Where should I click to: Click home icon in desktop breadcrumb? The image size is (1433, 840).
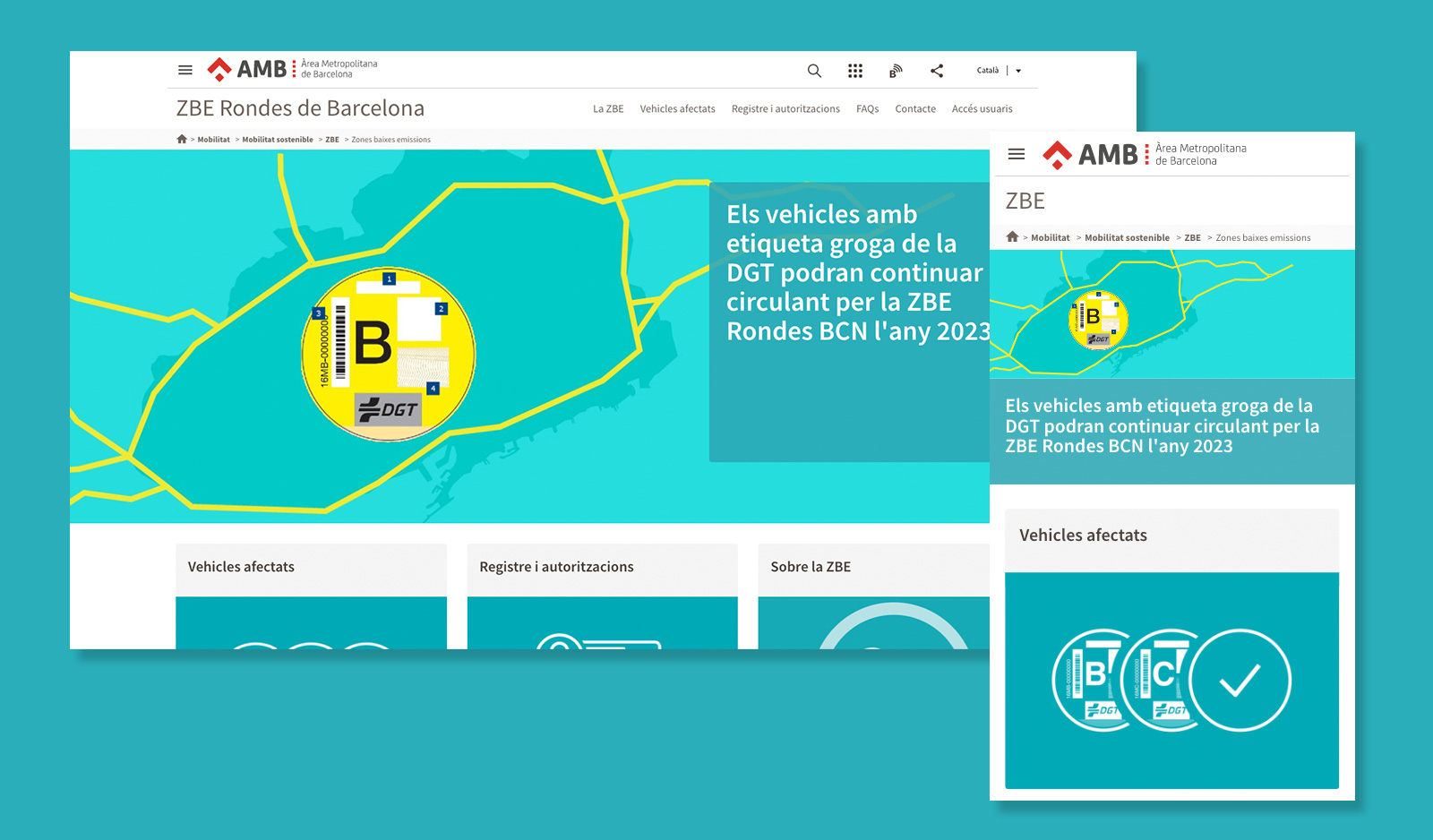coord(182,139)
